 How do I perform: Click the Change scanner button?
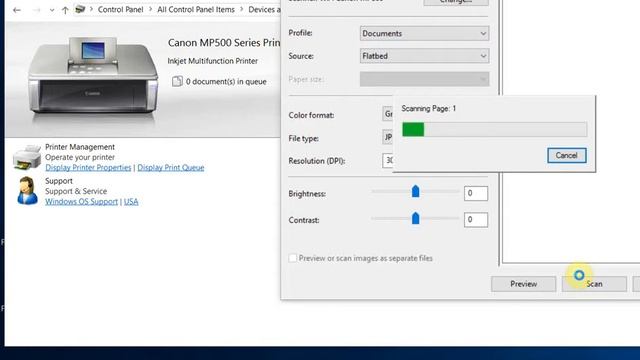click(x=456, y=2)
